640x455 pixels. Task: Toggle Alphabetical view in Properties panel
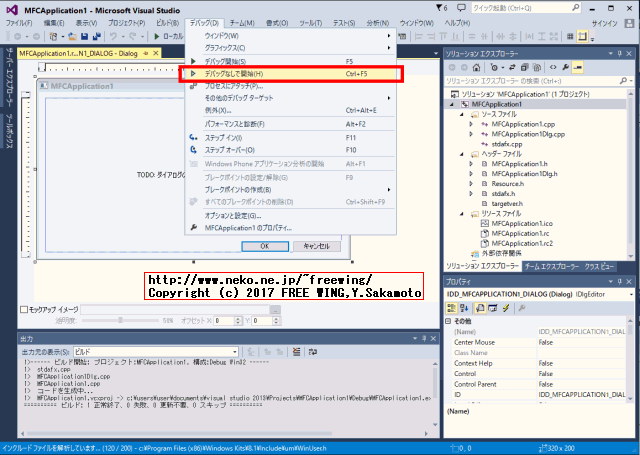(x=464, y=309)
